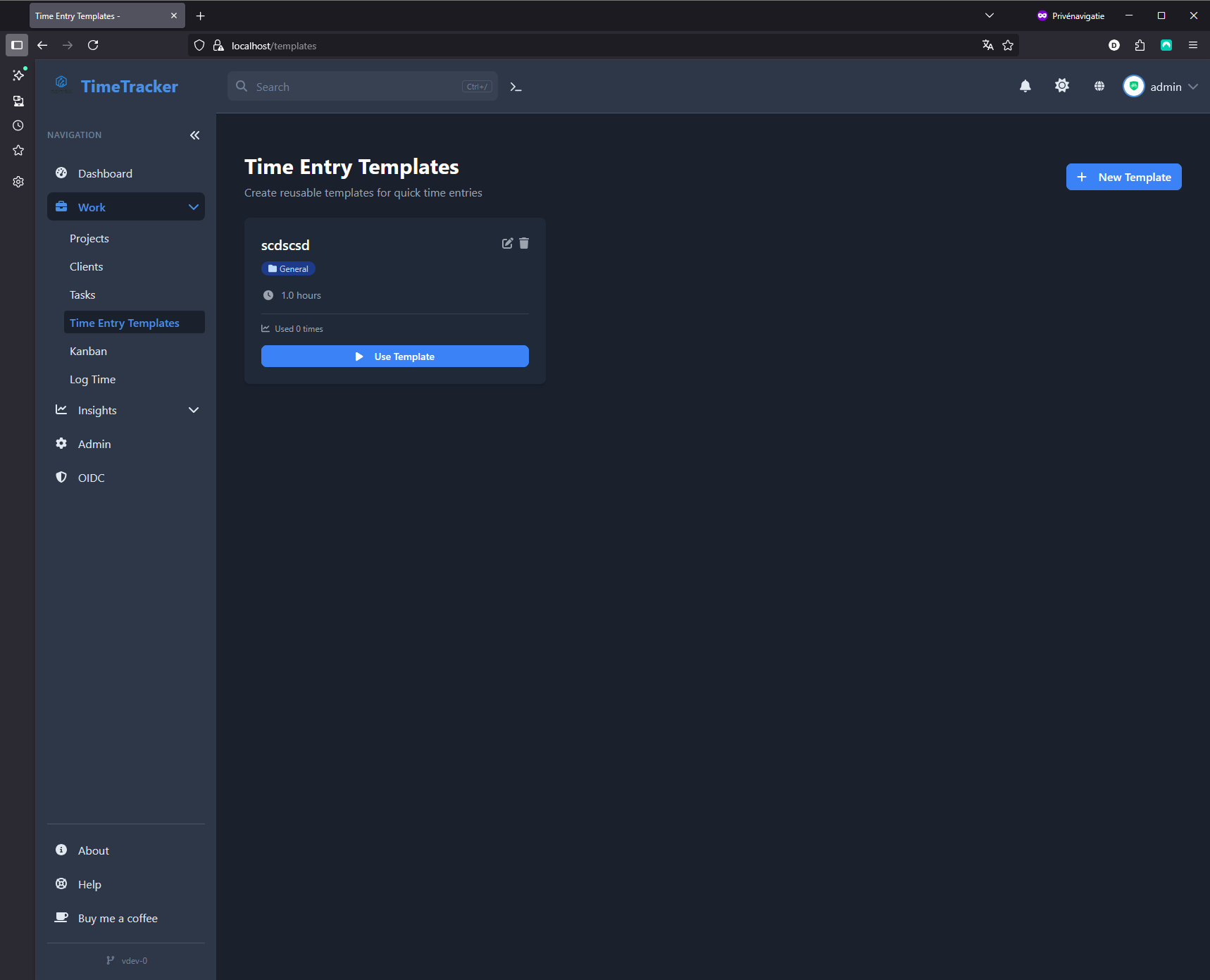Toggle the translate icon in the address bar
The image size is (1210, 980).
click(987, 44)
